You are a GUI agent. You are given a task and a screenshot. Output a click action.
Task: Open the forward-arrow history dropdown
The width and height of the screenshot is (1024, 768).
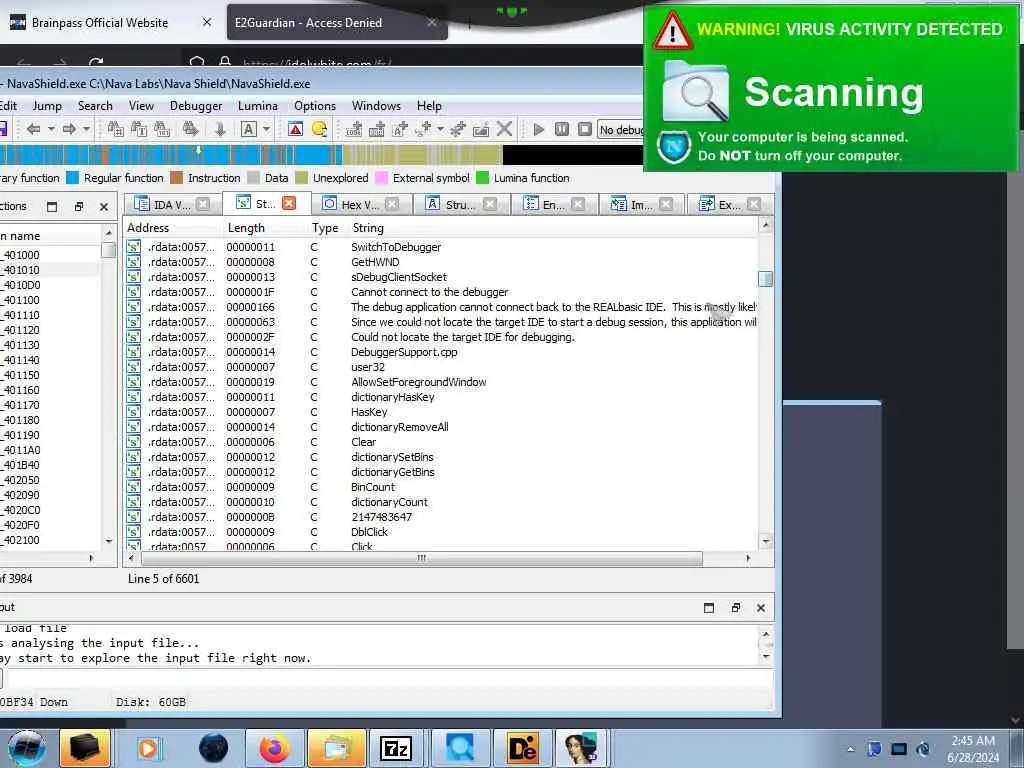tap(86, 129)
